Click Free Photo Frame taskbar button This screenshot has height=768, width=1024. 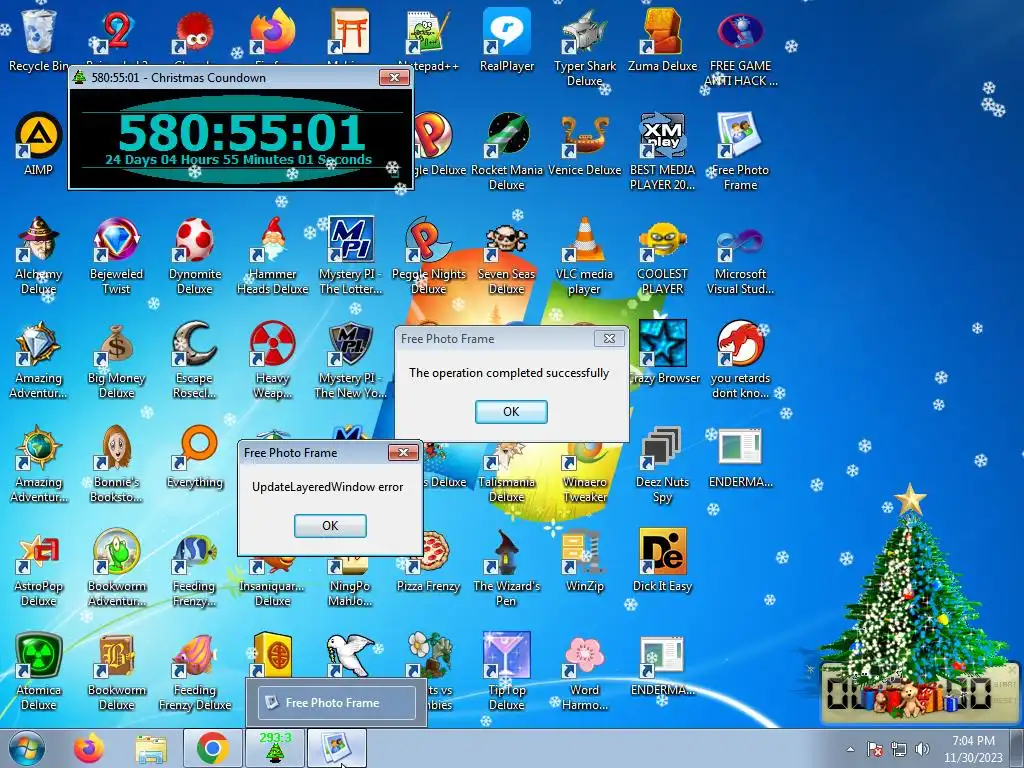click(x=336, y=748)
